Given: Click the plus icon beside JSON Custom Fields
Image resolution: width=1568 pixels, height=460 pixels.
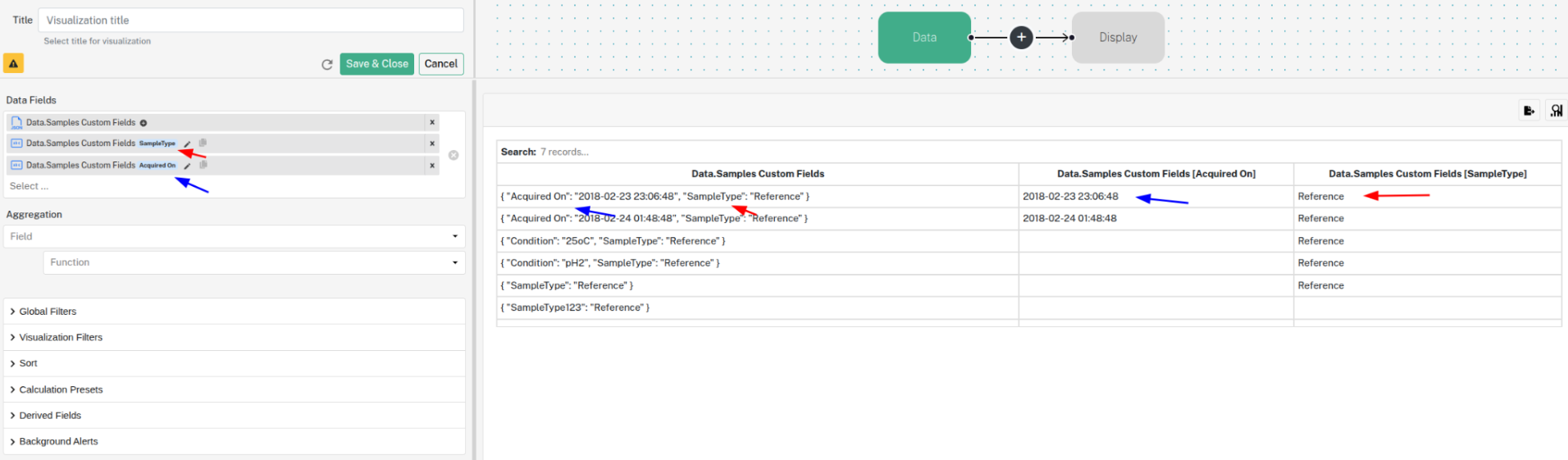Looking at the screenshot, I should (144, 123).
